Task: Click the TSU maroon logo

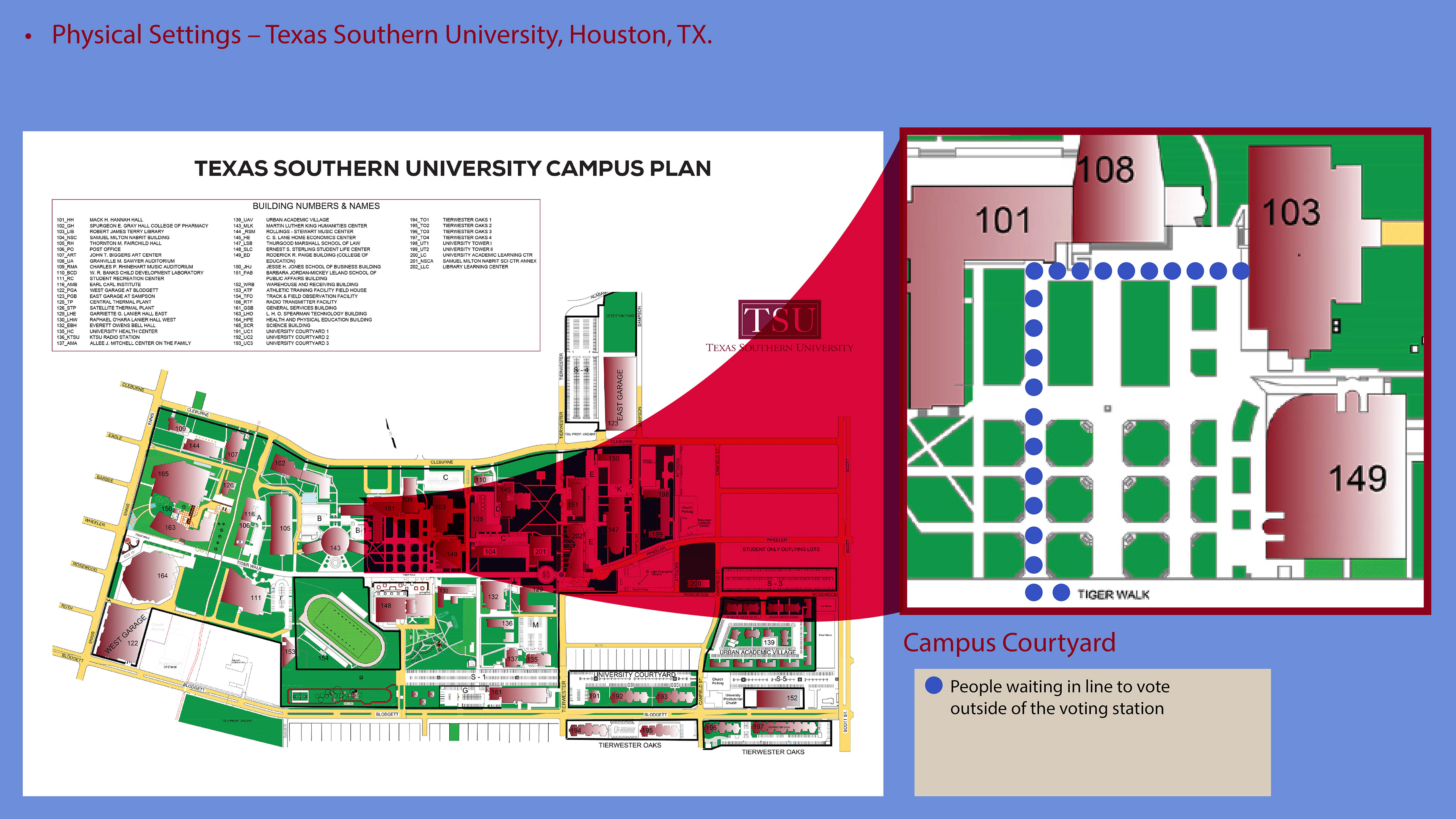Action: click(780, 319)
